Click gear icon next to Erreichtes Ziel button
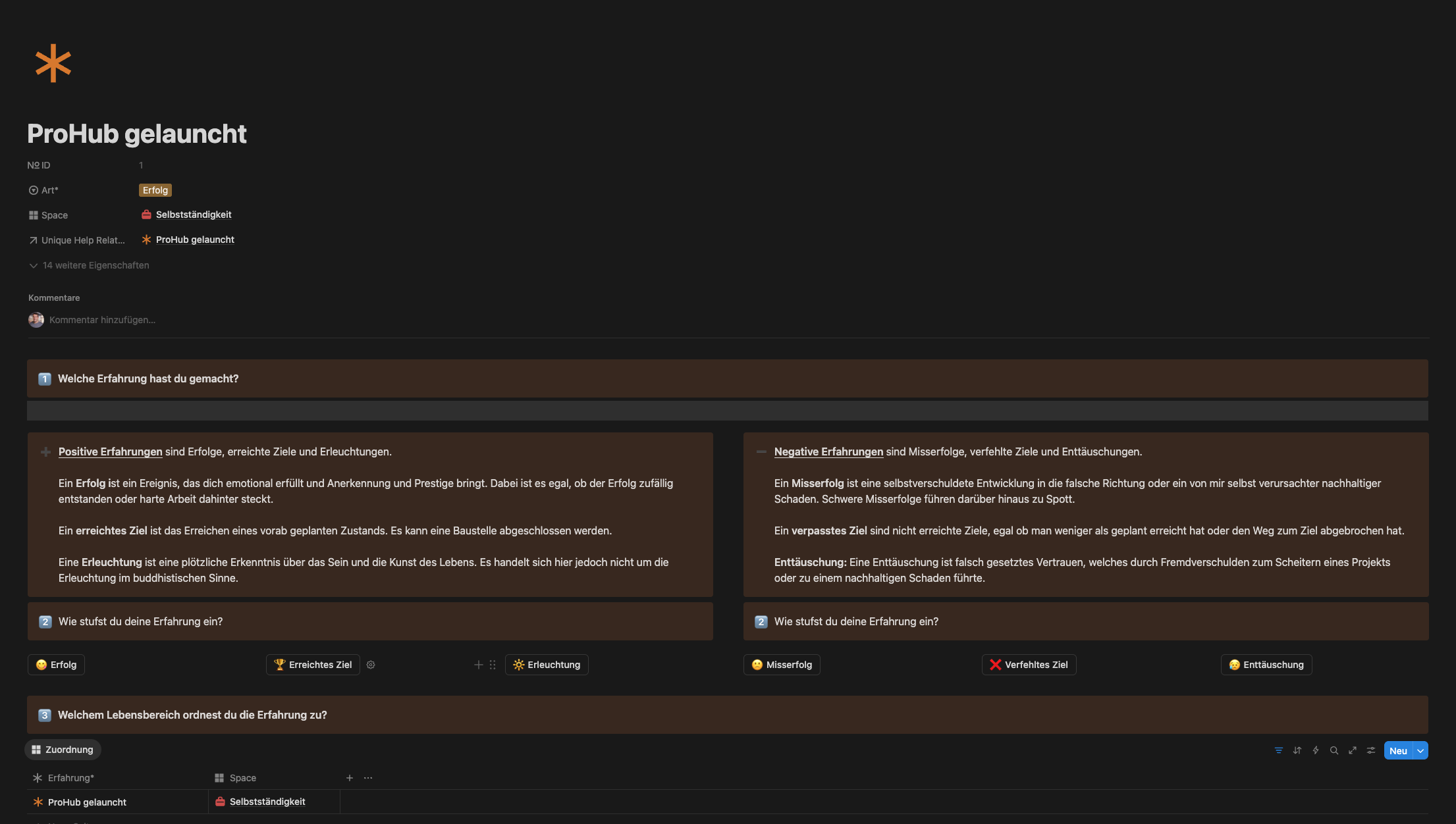This screenshot has height=824, width=1456. 371,665
